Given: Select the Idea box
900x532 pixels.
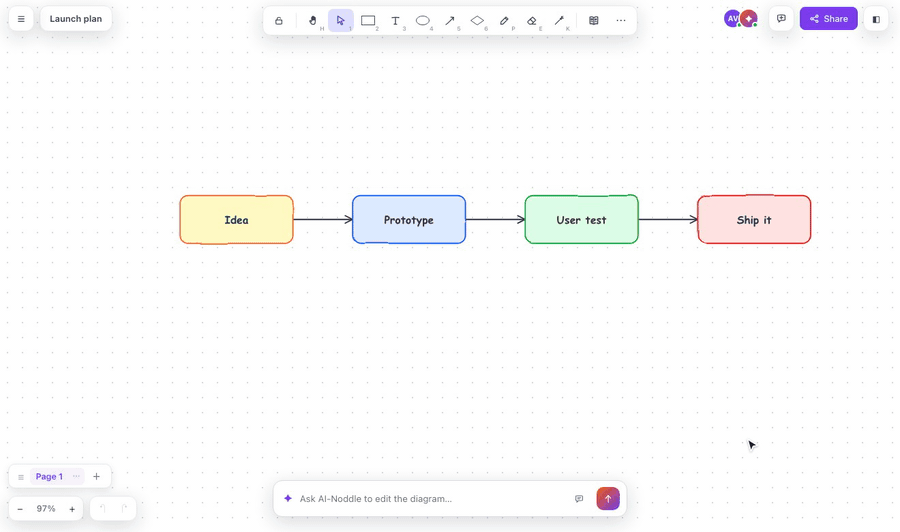Looking at the screenshot, I should point(236,220).
